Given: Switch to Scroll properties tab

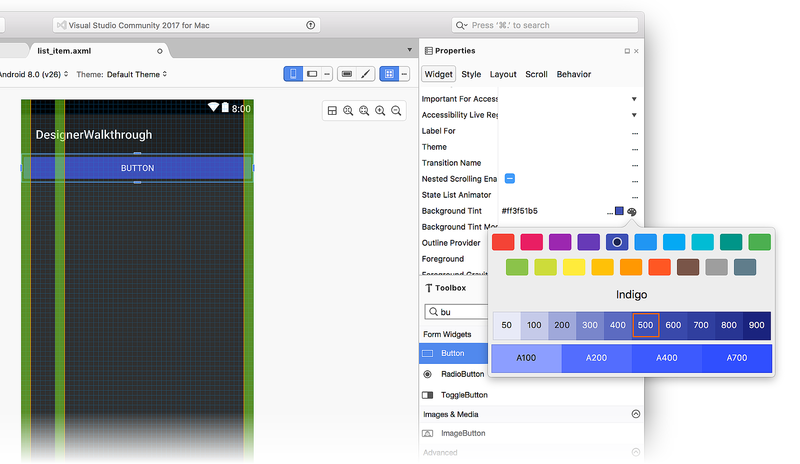Looking at the screenshot, I should [536, 74].
